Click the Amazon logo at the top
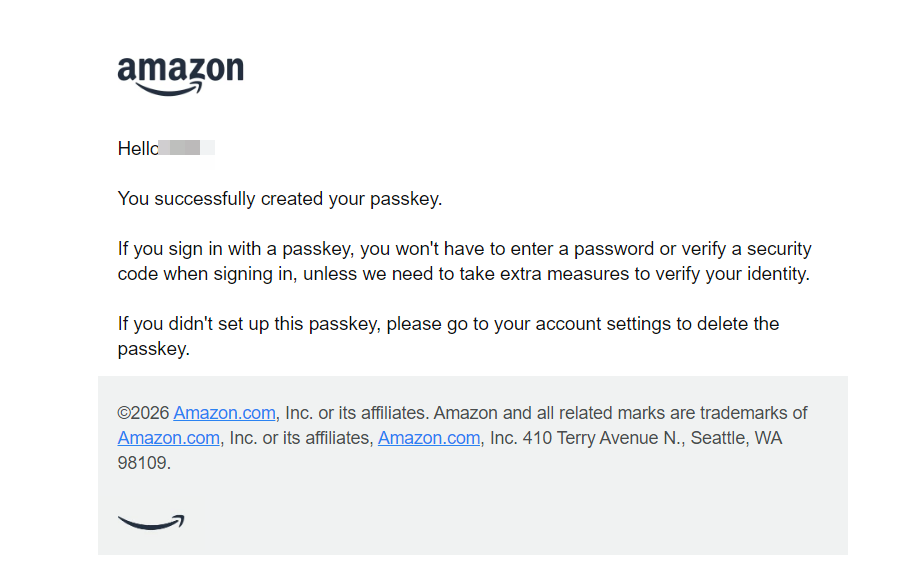The width and height of the screenshot is (912, 587). [180, 76]
